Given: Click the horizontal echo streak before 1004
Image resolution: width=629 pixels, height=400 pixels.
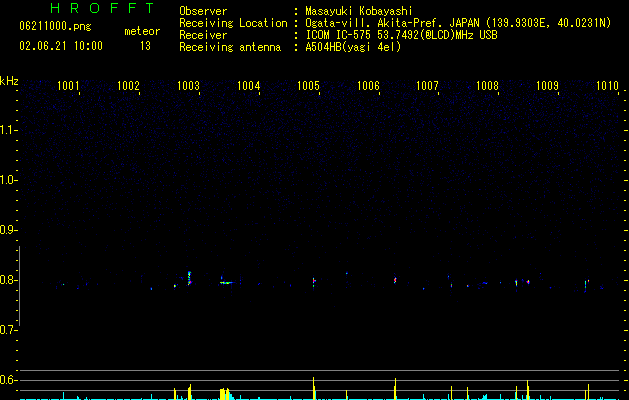Looking at the screenshot, I should [x=226, y=283].
